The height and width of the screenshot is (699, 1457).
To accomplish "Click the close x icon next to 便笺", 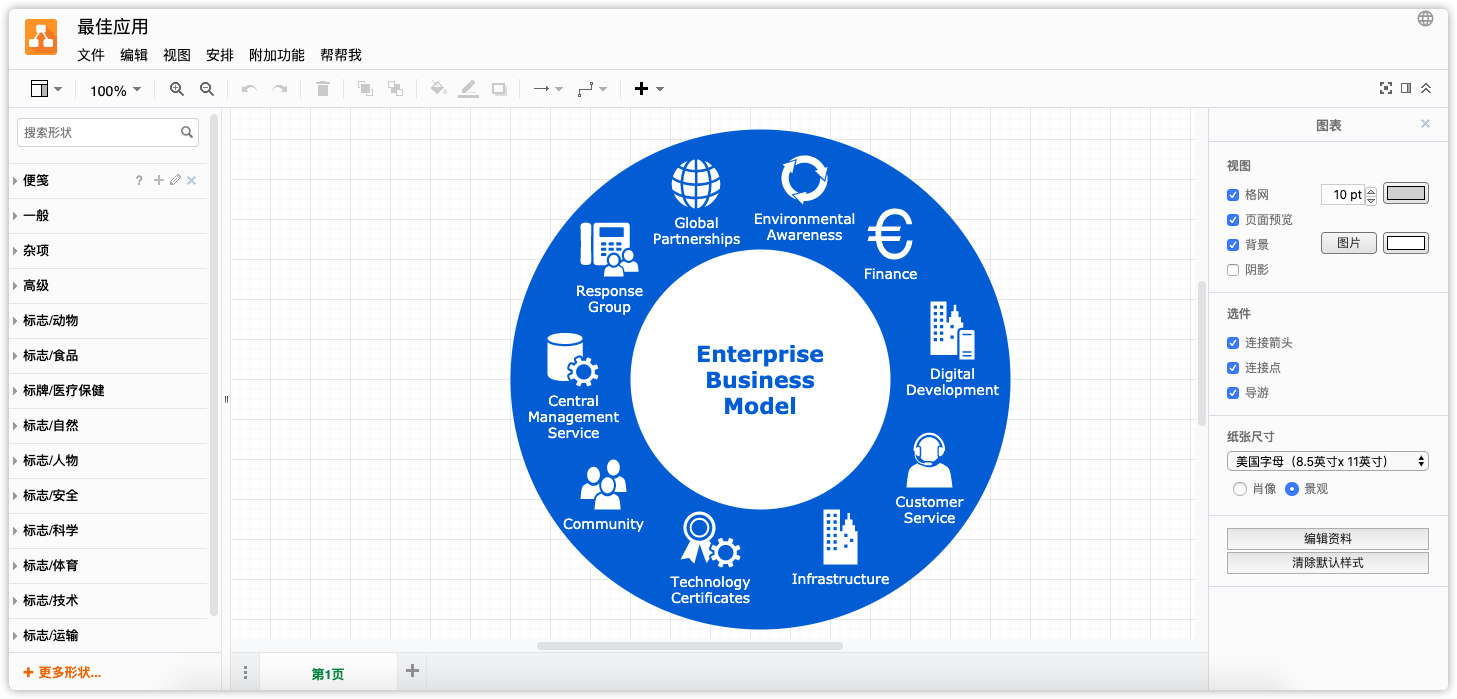I will click(192, 180).
